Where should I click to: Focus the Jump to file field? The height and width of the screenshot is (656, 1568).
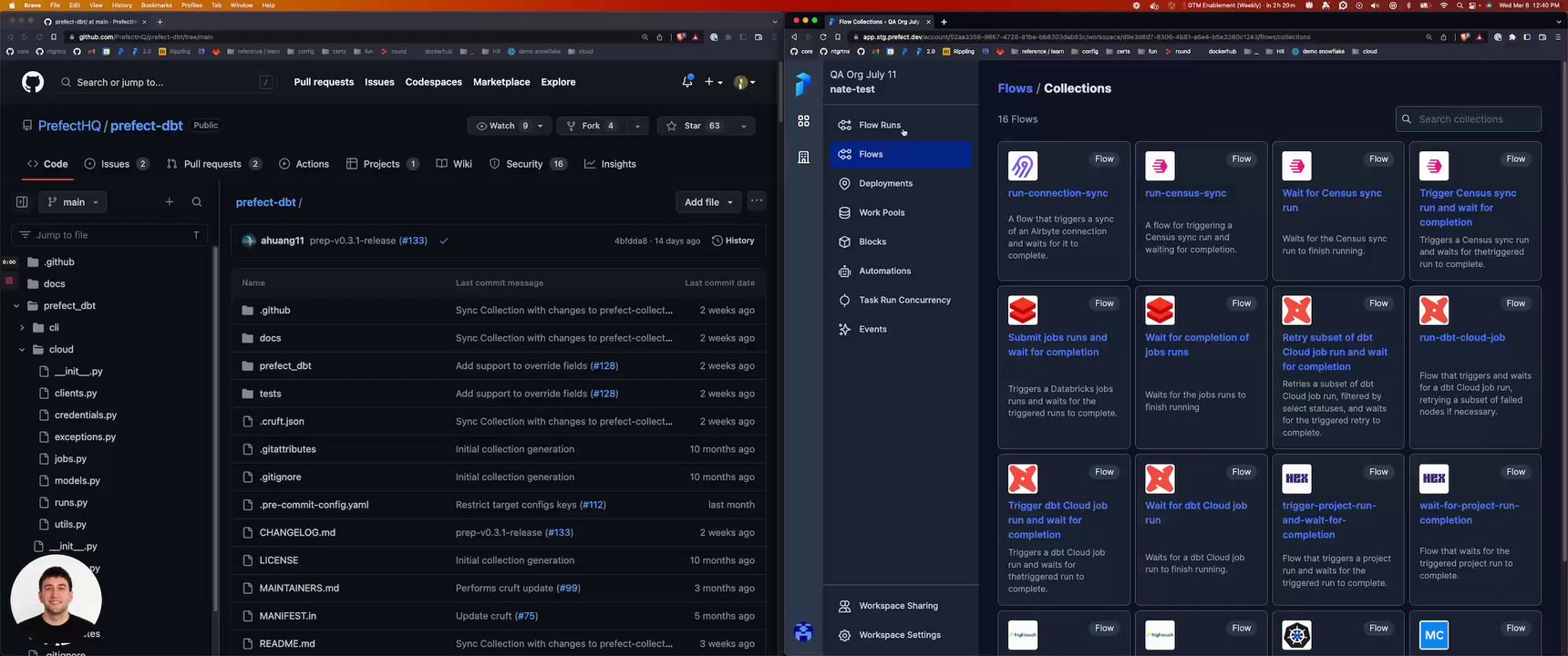109,235
